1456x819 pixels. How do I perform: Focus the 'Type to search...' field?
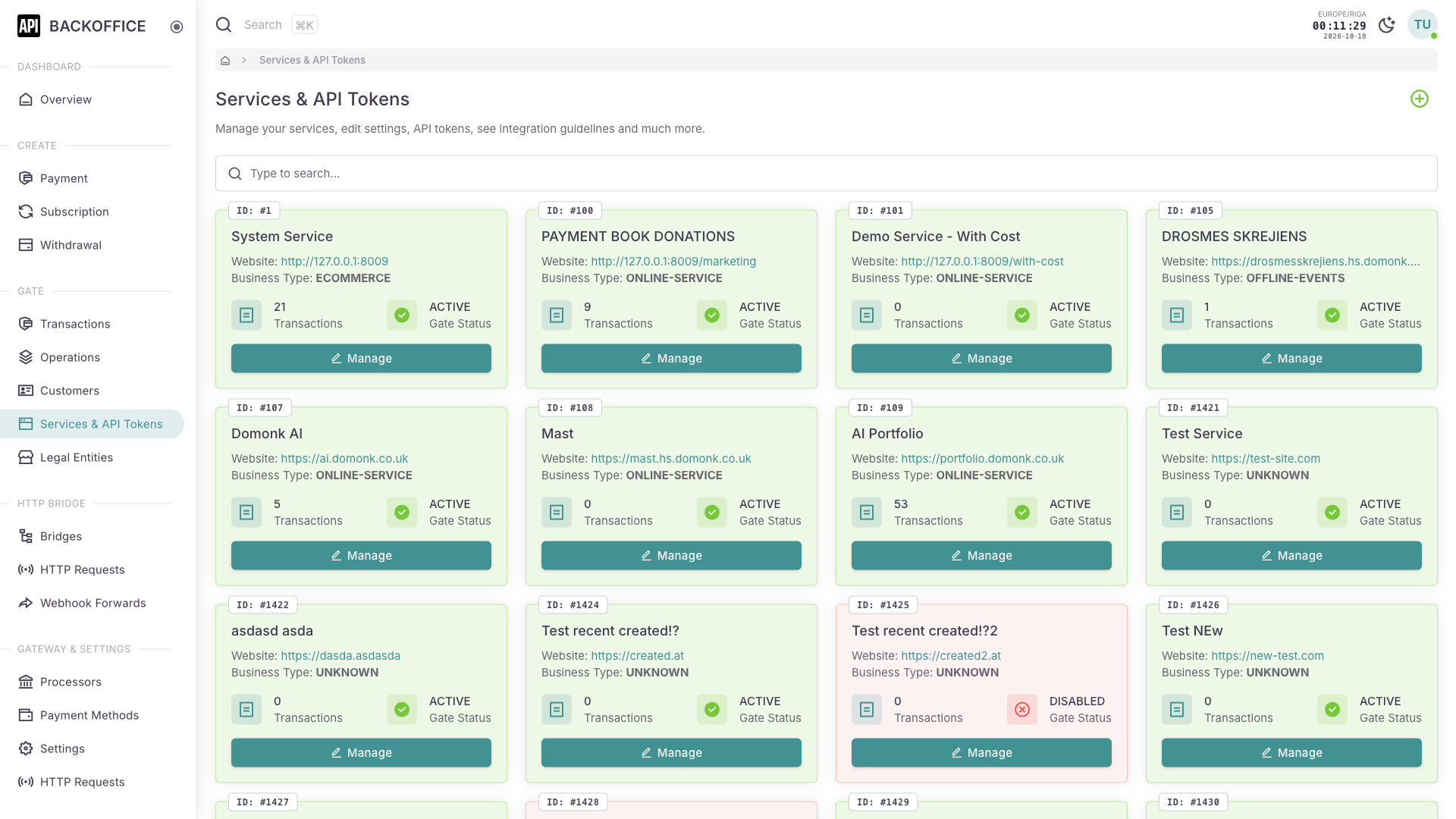tap(826, 174)
